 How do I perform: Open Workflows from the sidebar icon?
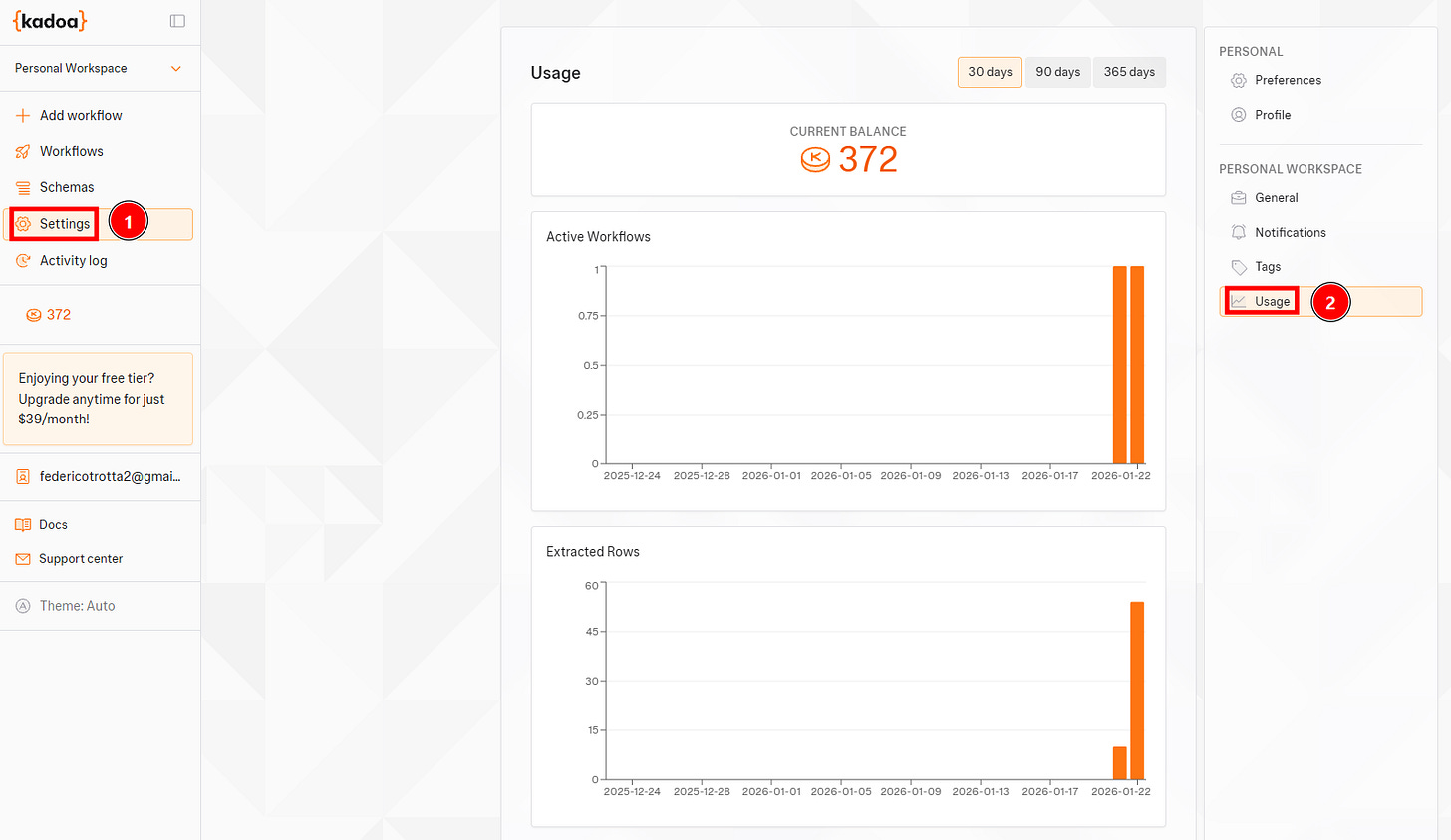click(x=22, y=150)
